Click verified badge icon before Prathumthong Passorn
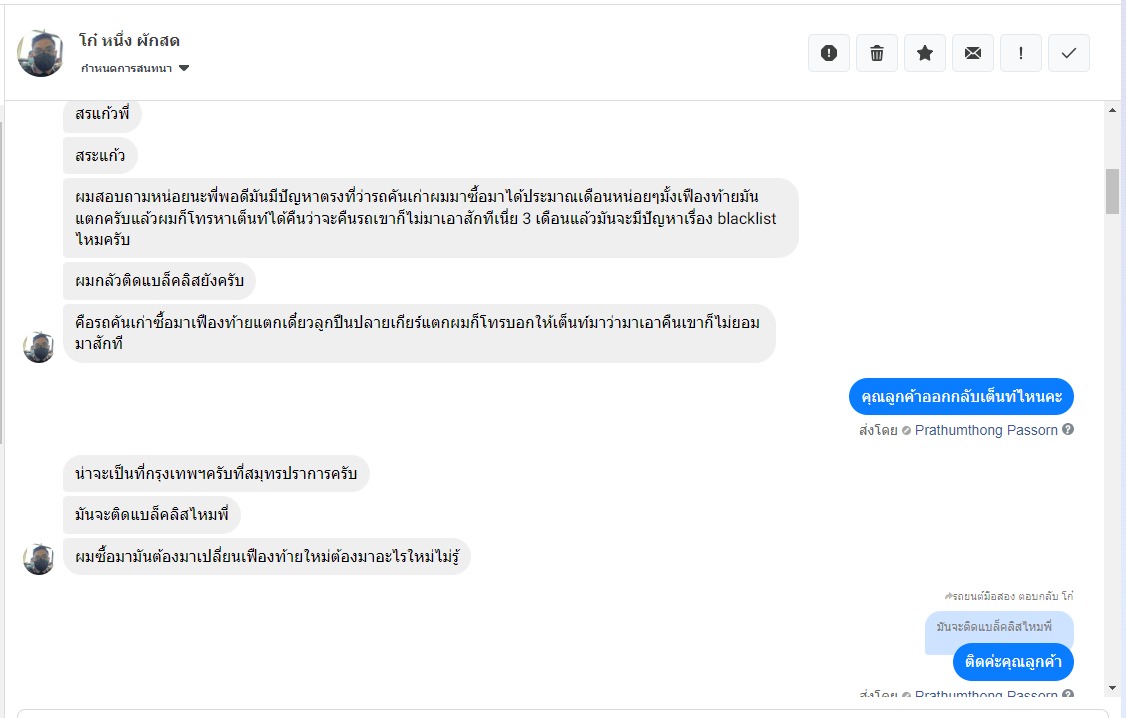Screen dimensions: 1126x718 coord(906,431)
